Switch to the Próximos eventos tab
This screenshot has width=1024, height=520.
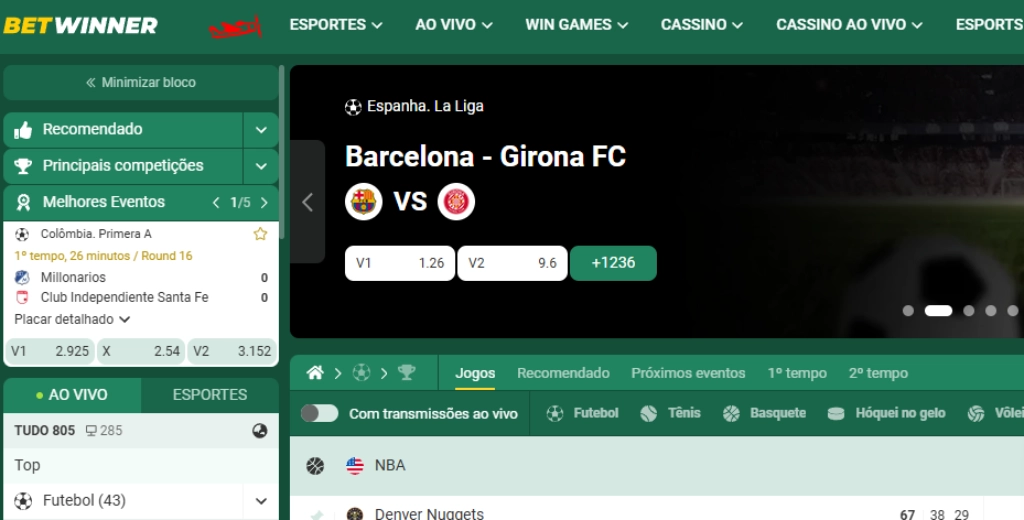tap(688, 373)
